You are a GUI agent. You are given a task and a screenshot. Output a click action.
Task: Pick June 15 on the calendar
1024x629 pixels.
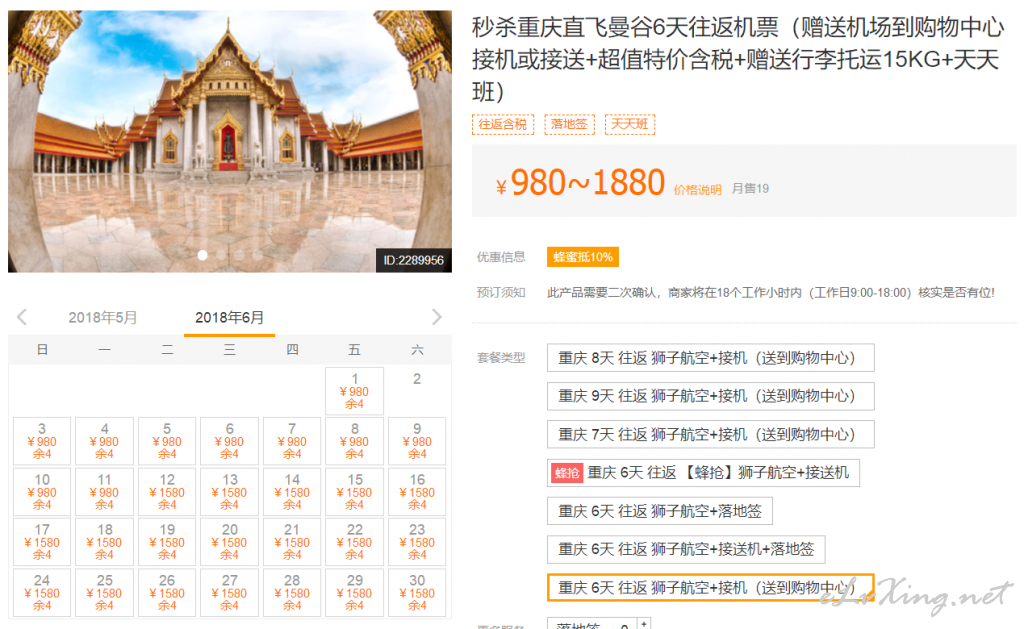click(355, 491)
